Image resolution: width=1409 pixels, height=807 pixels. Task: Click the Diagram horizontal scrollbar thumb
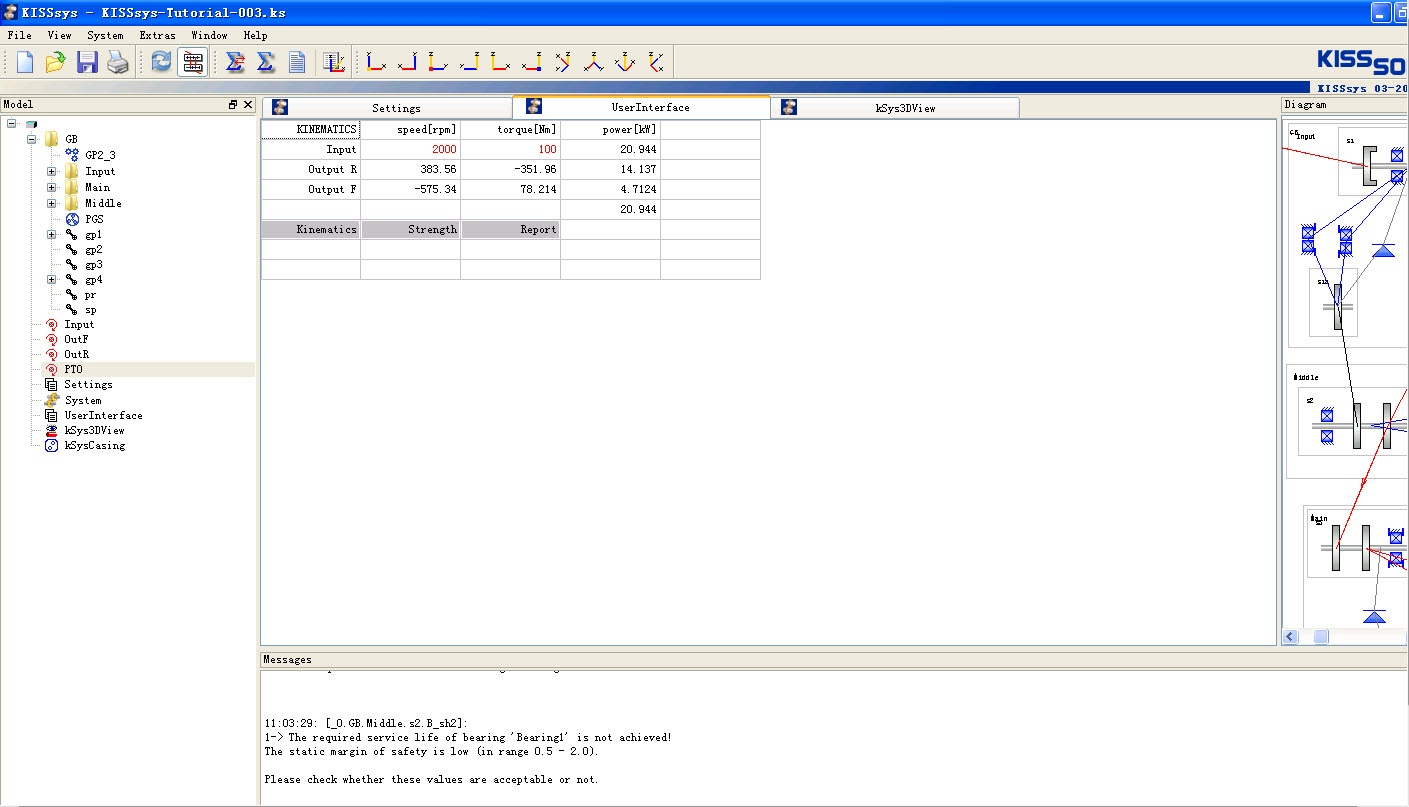click(x=1321, y=637)
